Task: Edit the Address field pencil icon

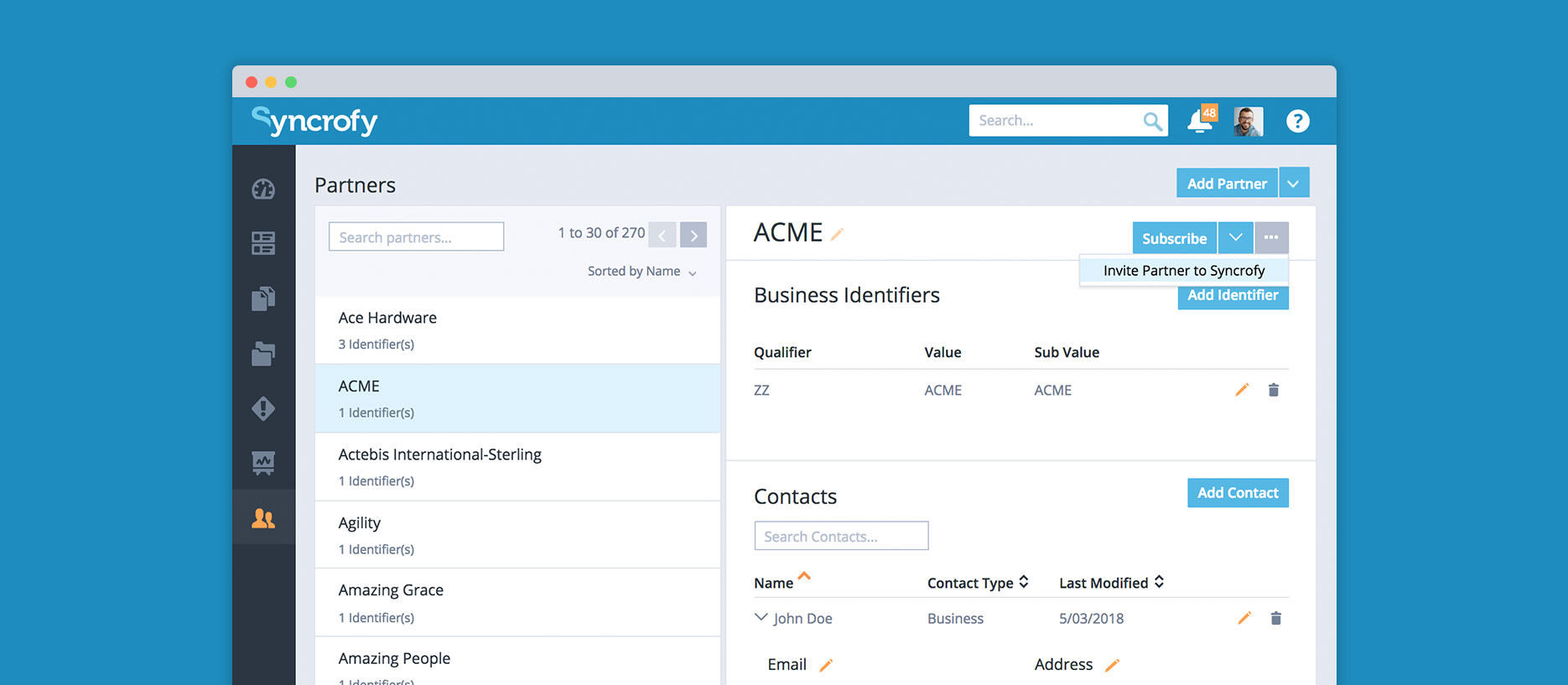Action: coord(1112,665)
